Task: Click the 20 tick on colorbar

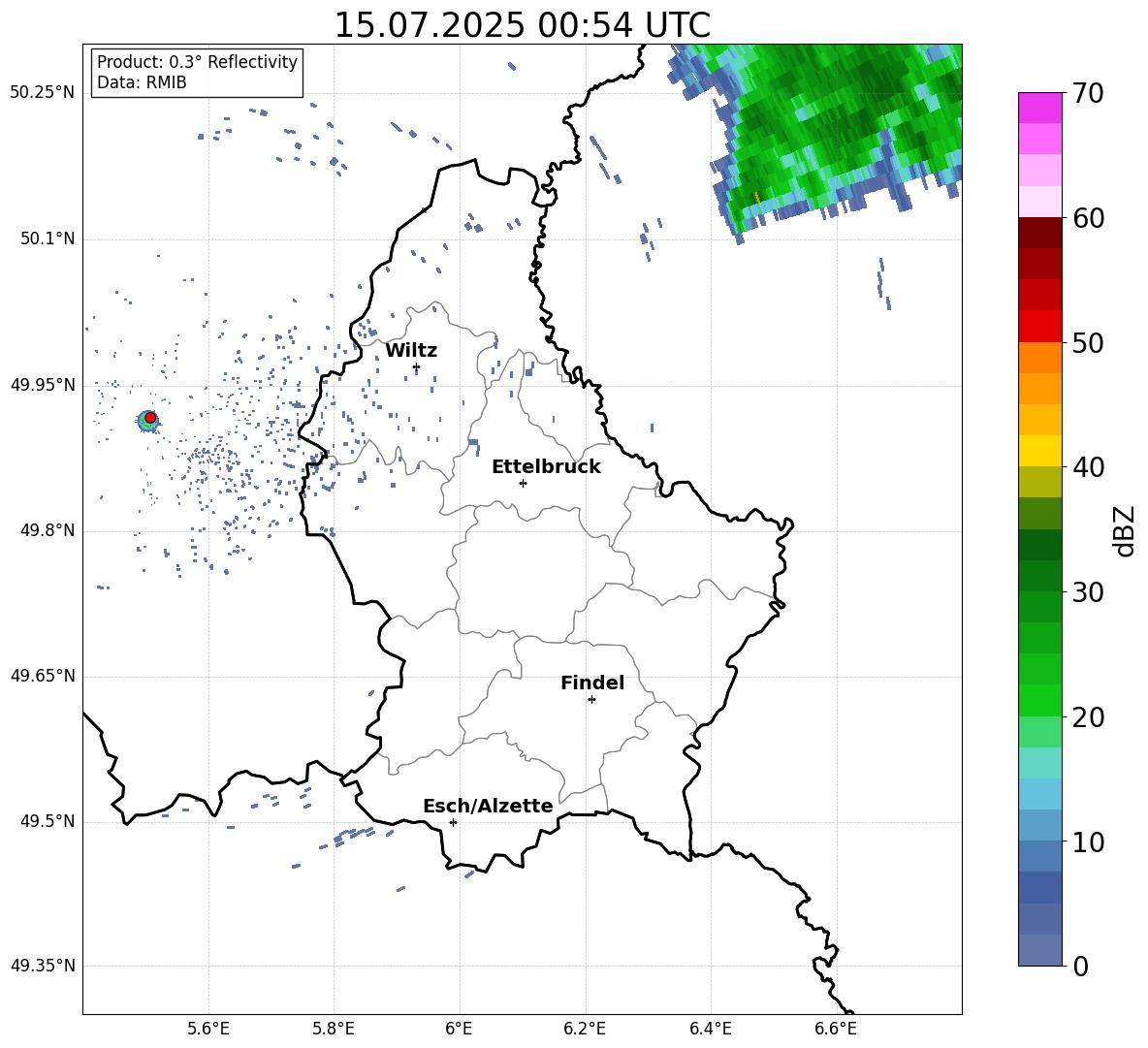Action: click(x=1089, y=716)
